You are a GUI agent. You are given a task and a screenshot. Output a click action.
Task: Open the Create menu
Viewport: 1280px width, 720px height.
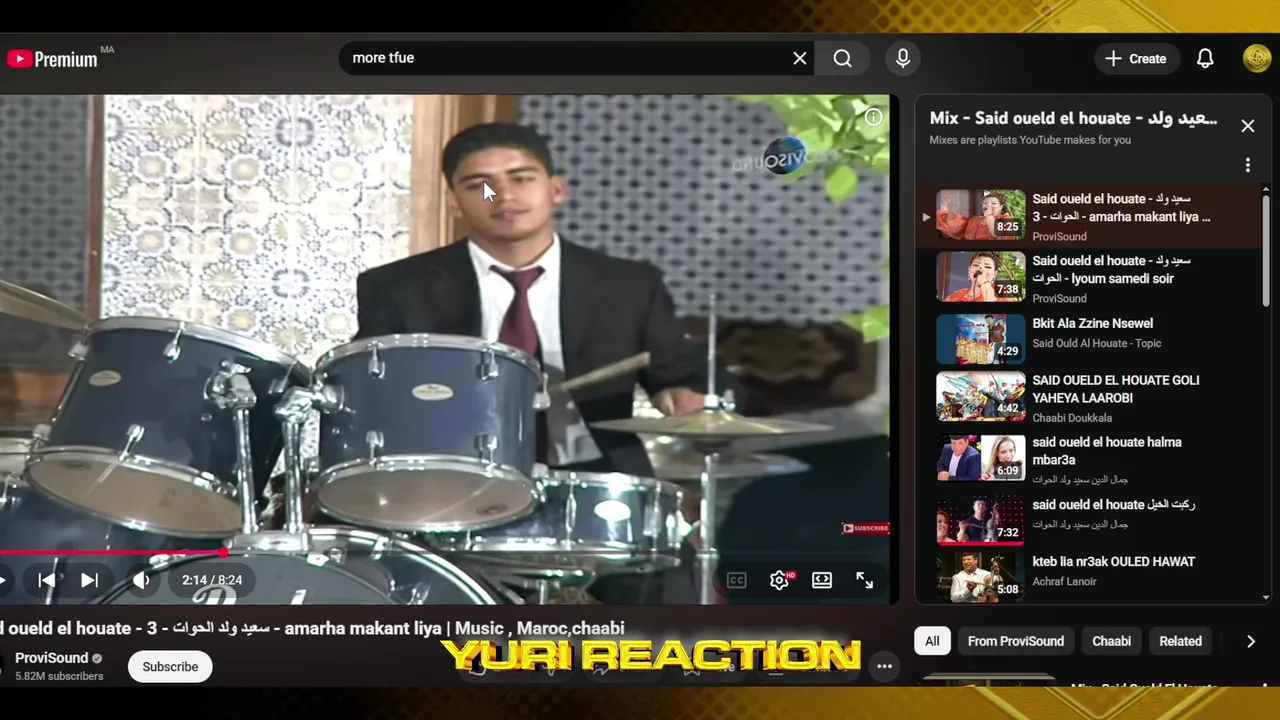pyautogui.click(x=1135, y=59)
